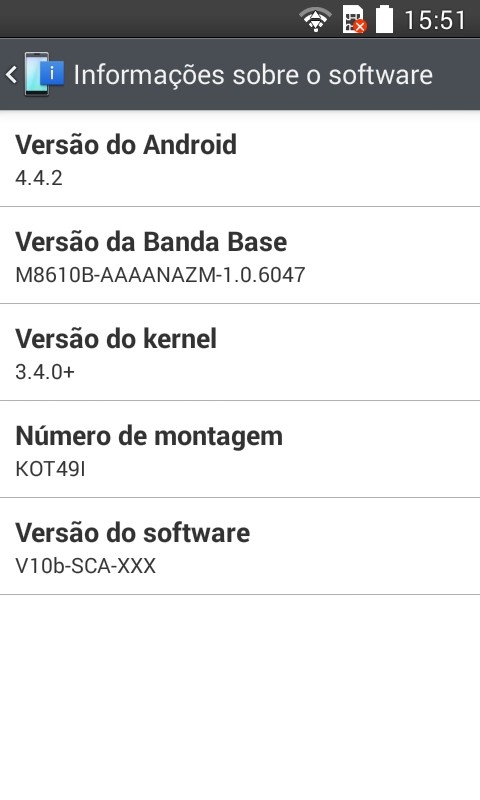Tap the back chevron in header
The height and width of the screenshot is (800, 480).
[x=11, y=74]
